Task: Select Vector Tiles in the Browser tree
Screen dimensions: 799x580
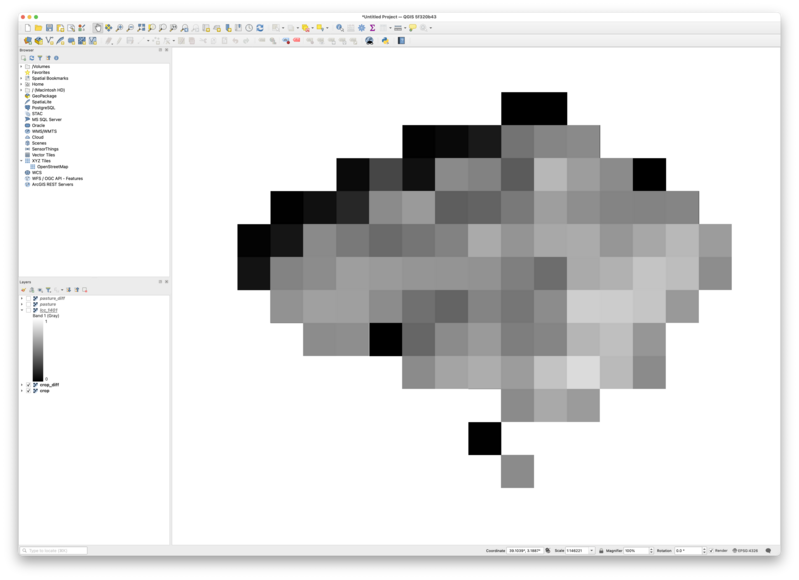Action: tap(43, 154)
